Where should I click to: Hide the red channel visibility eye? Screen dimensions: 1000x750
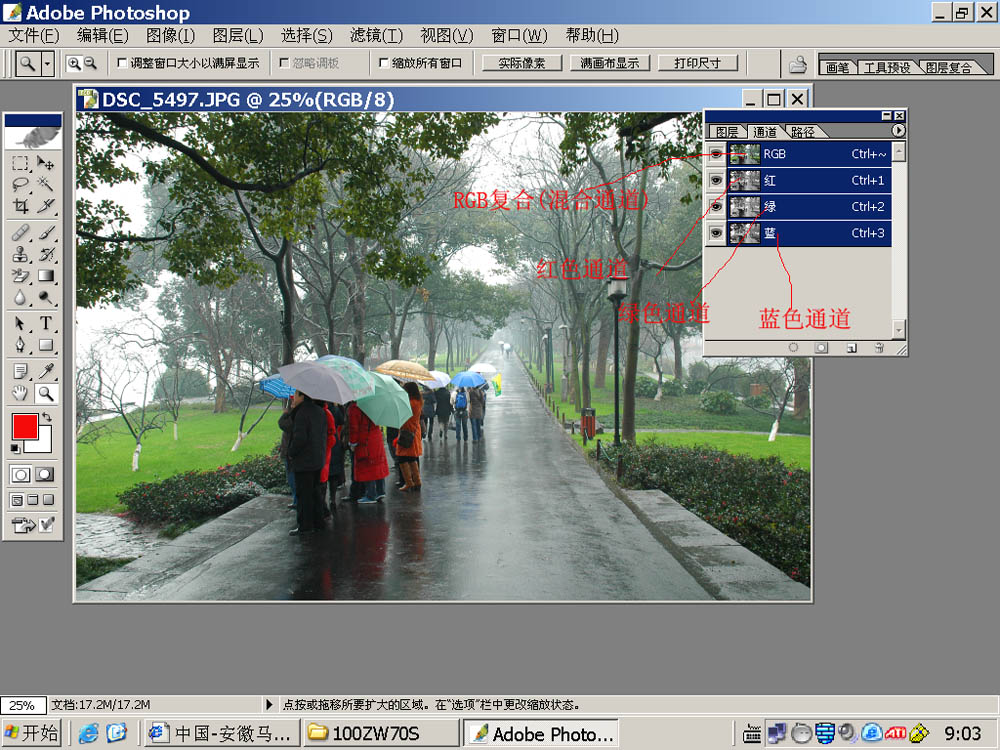tap(715, 181)
